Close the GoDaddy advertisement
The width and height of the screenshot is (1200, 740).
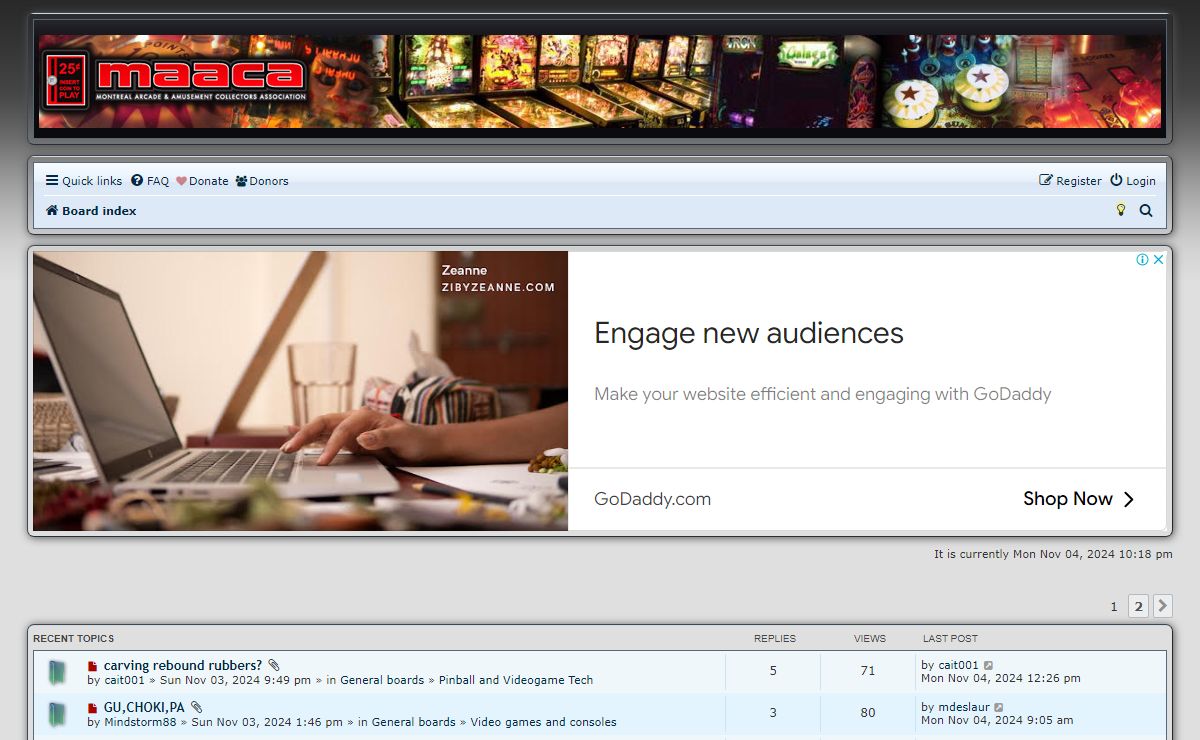[1158, 259]
